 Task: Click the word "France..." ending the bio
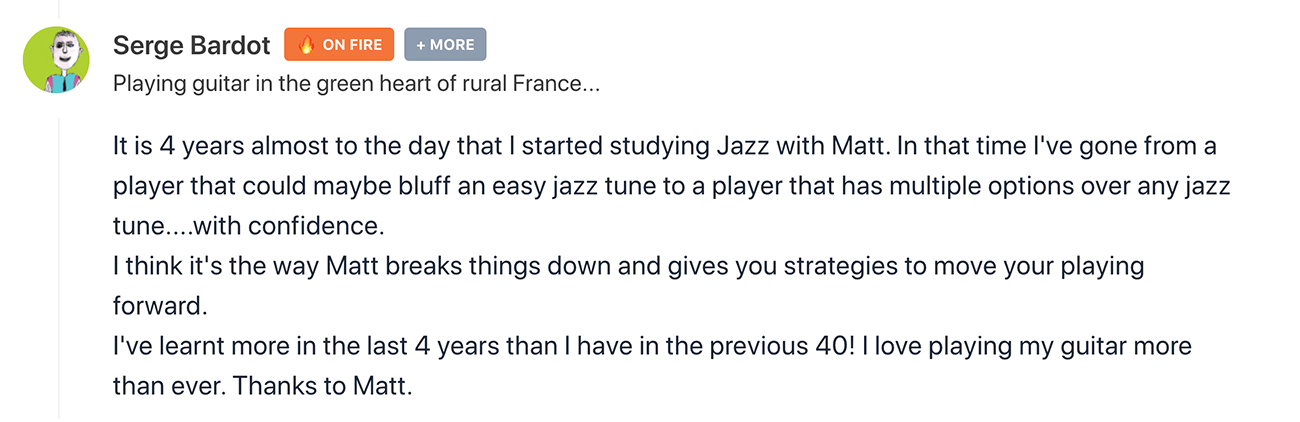[556, 84]
